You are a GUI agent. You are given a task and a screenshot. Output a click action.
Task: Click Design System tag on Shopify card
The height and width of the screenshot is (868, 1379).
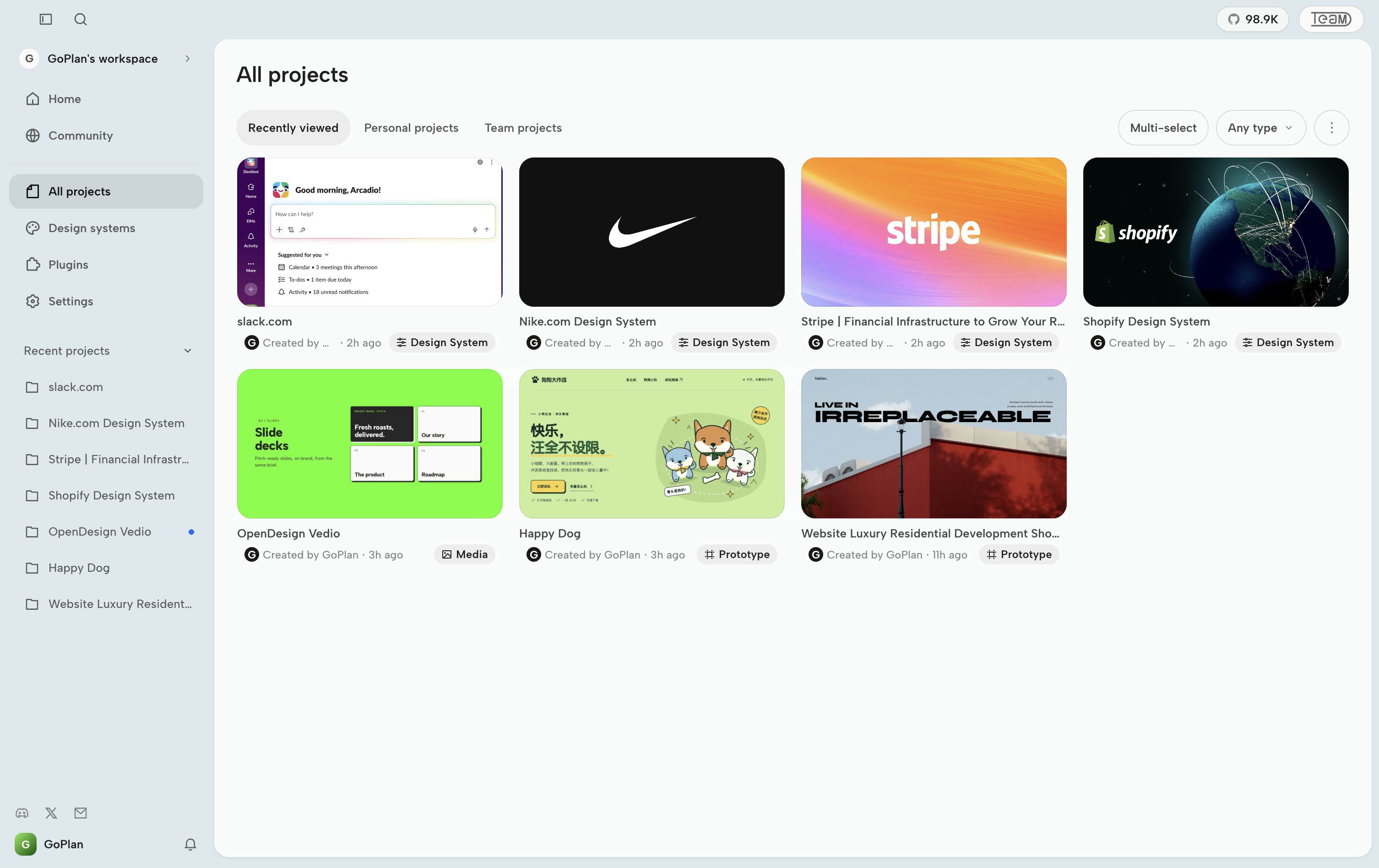point(1287,342)
